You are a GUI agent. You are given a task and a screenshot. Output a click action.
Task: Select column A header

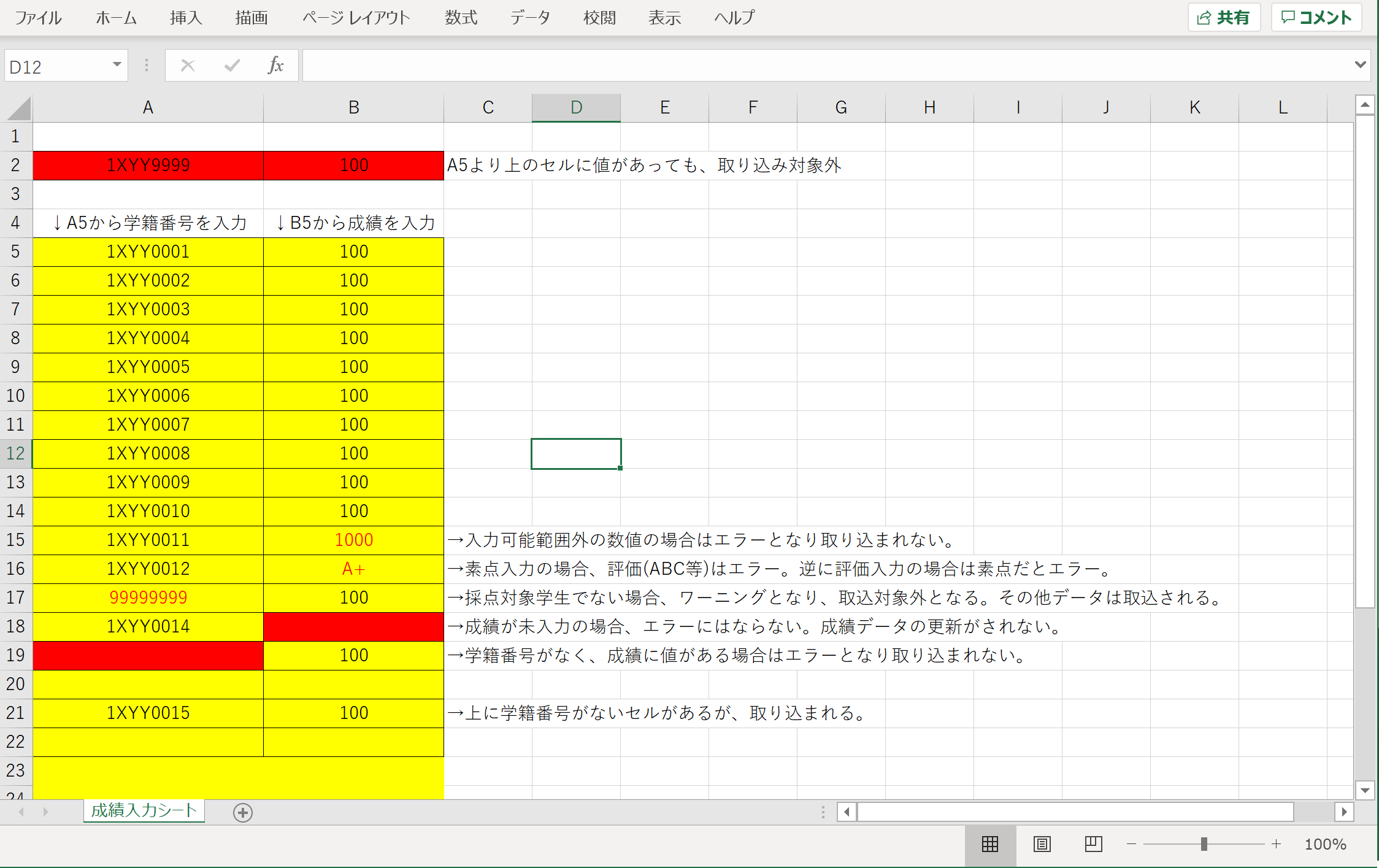[148, 108]
